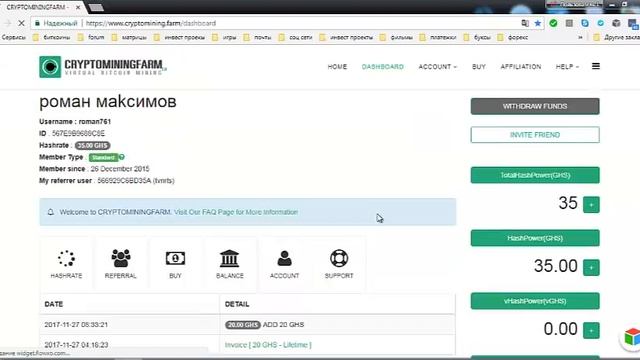
Task: Go to Home nav item
Action: (337, 67)
